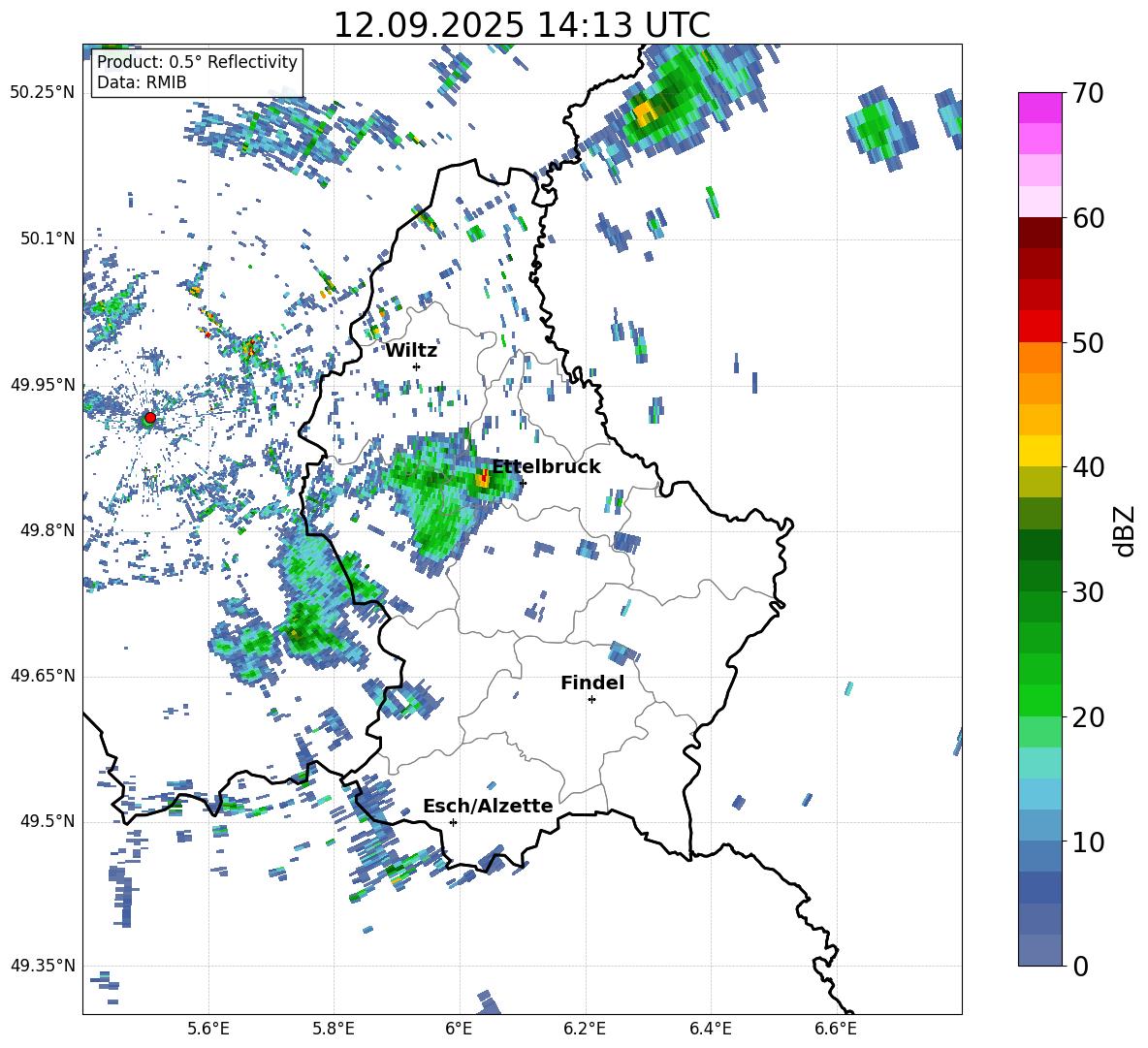Click the 49.95°N latitude label
The height and width of the screenshot is (1048, 1148).
[x=43, y=385]
